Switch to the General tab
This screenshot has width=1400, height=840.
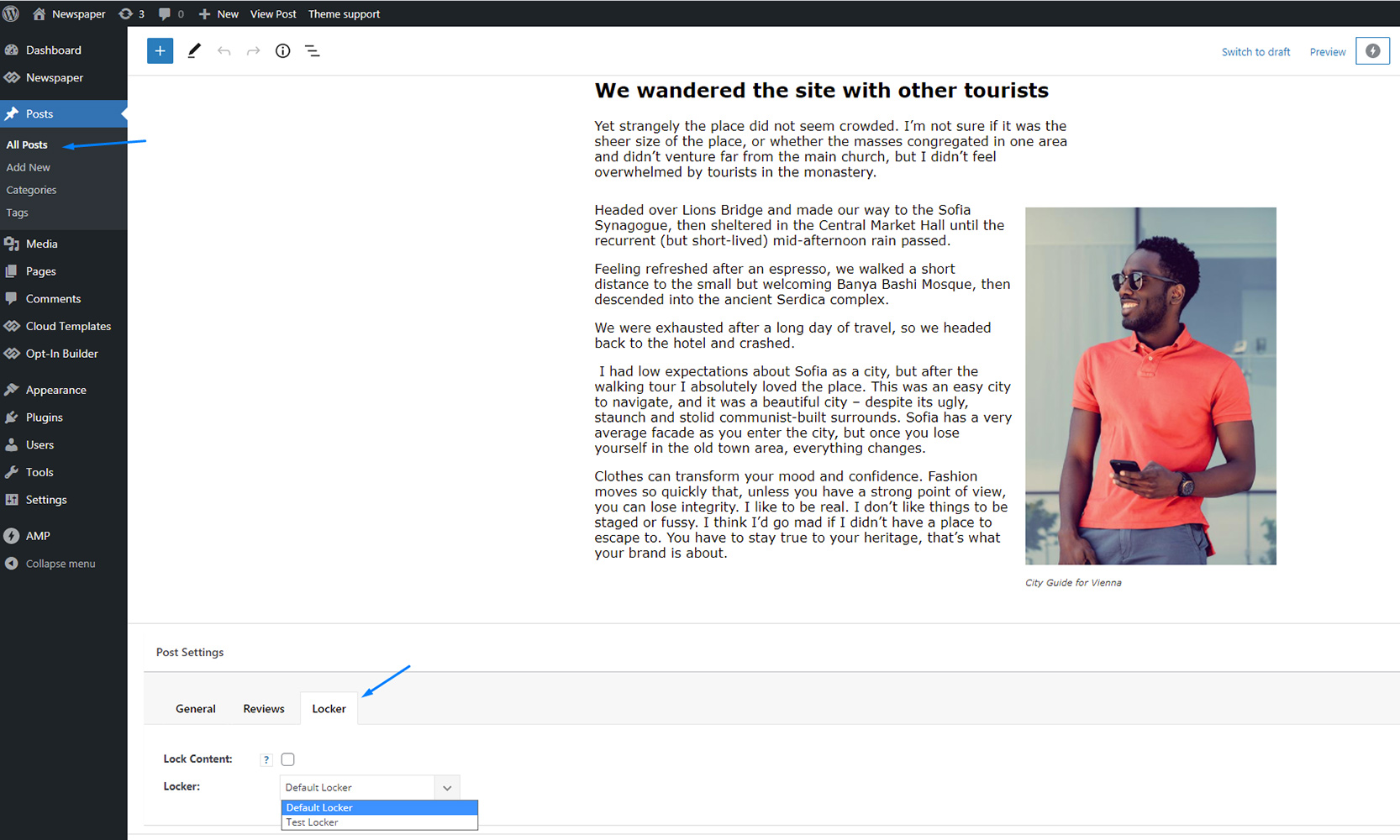click(x=196, y=709)
